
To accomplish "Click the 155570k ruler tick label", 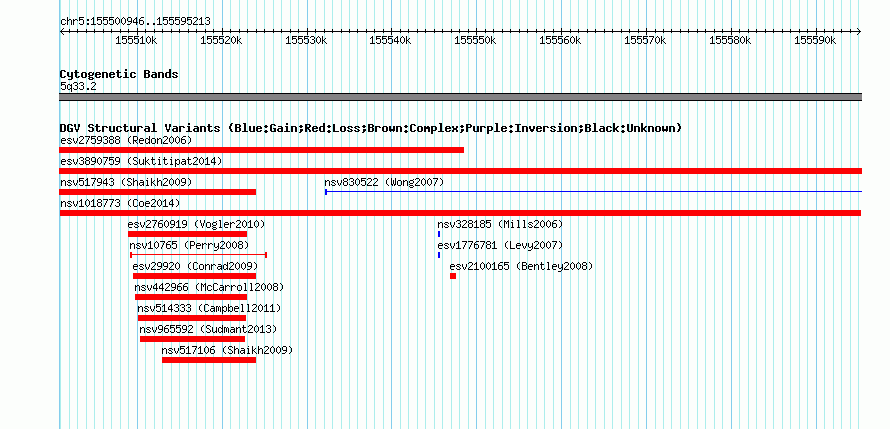I will pos(645,40).
